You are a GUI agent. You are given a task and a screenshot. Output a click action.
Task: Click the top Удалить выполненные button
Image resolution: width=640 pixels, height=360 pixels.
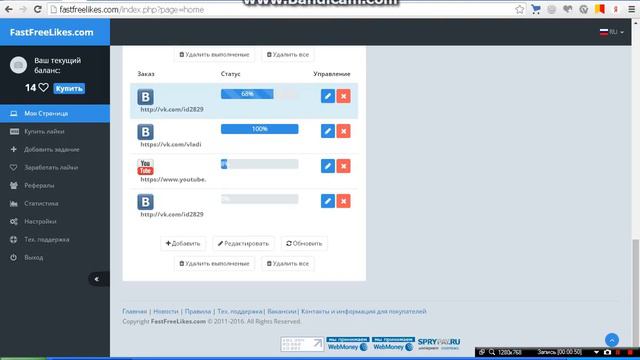(x=214, y=54)
